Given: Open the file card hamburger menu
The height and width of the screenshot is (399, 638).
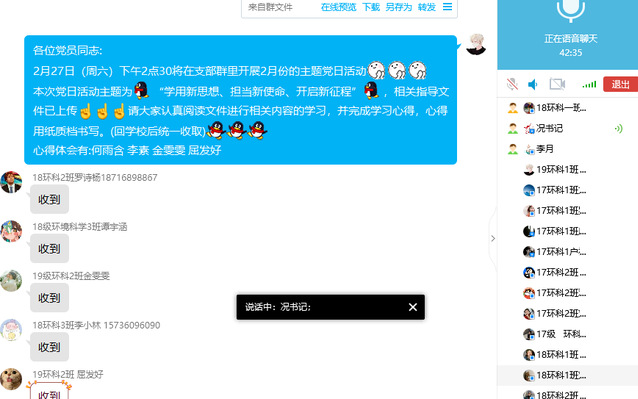Looking at the screenshot, I should tap(448, 7).
